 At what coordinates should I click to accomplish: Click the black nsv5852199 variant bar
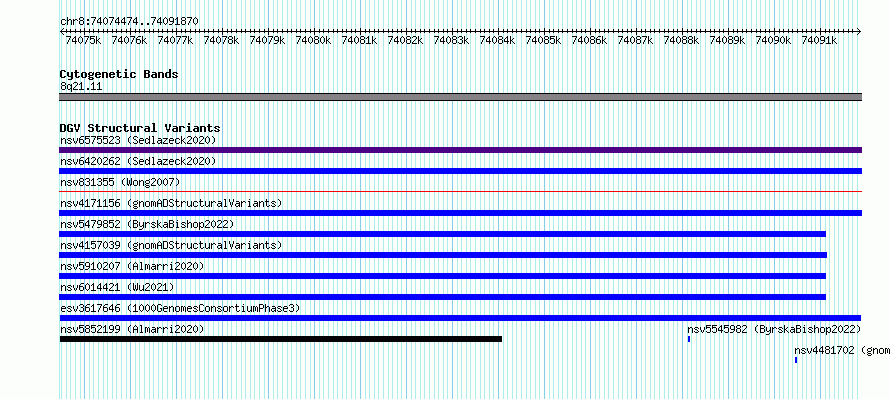tap(280, 339)
